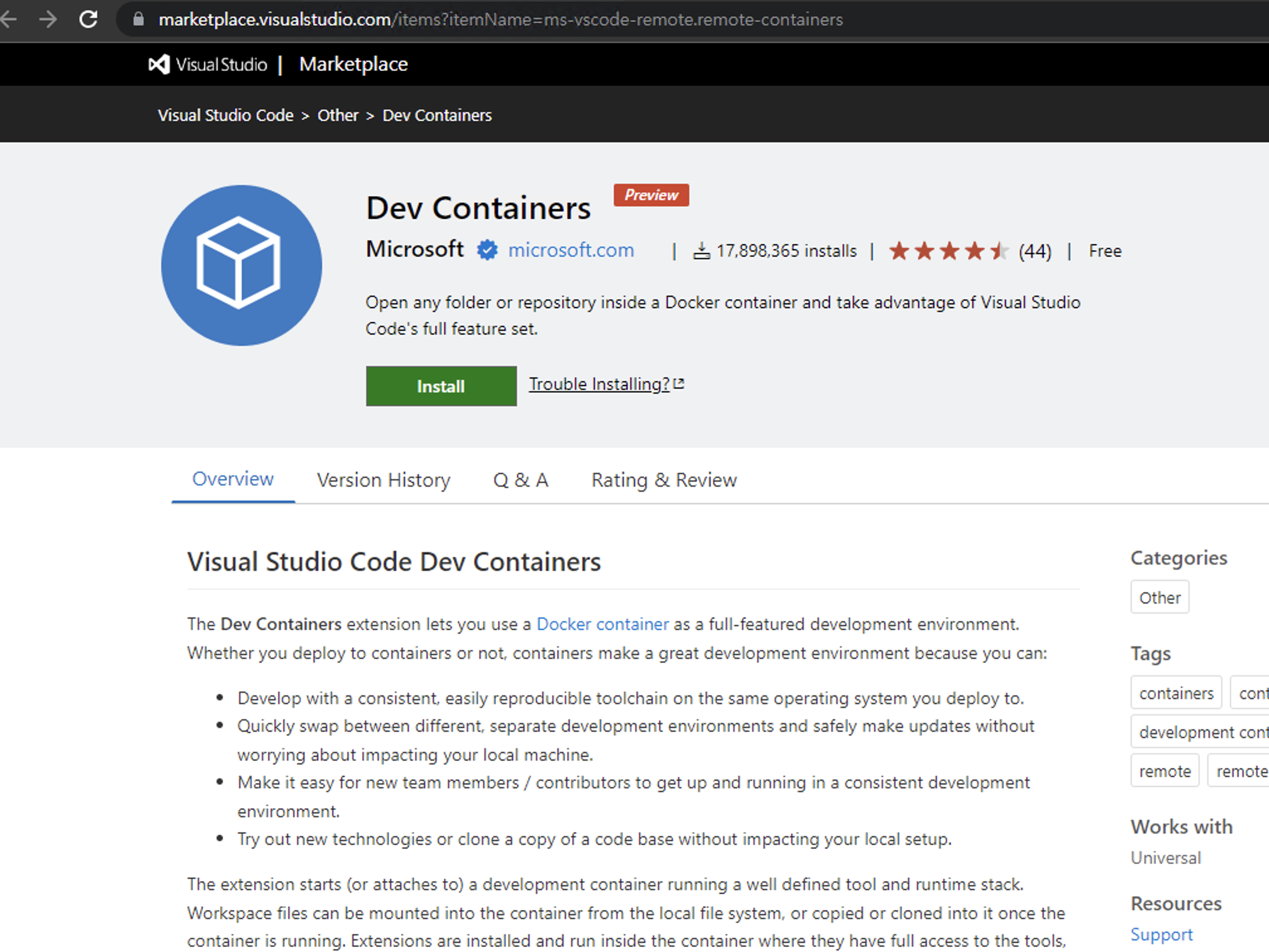Switch to the Version History tab

tap(384, 480)
